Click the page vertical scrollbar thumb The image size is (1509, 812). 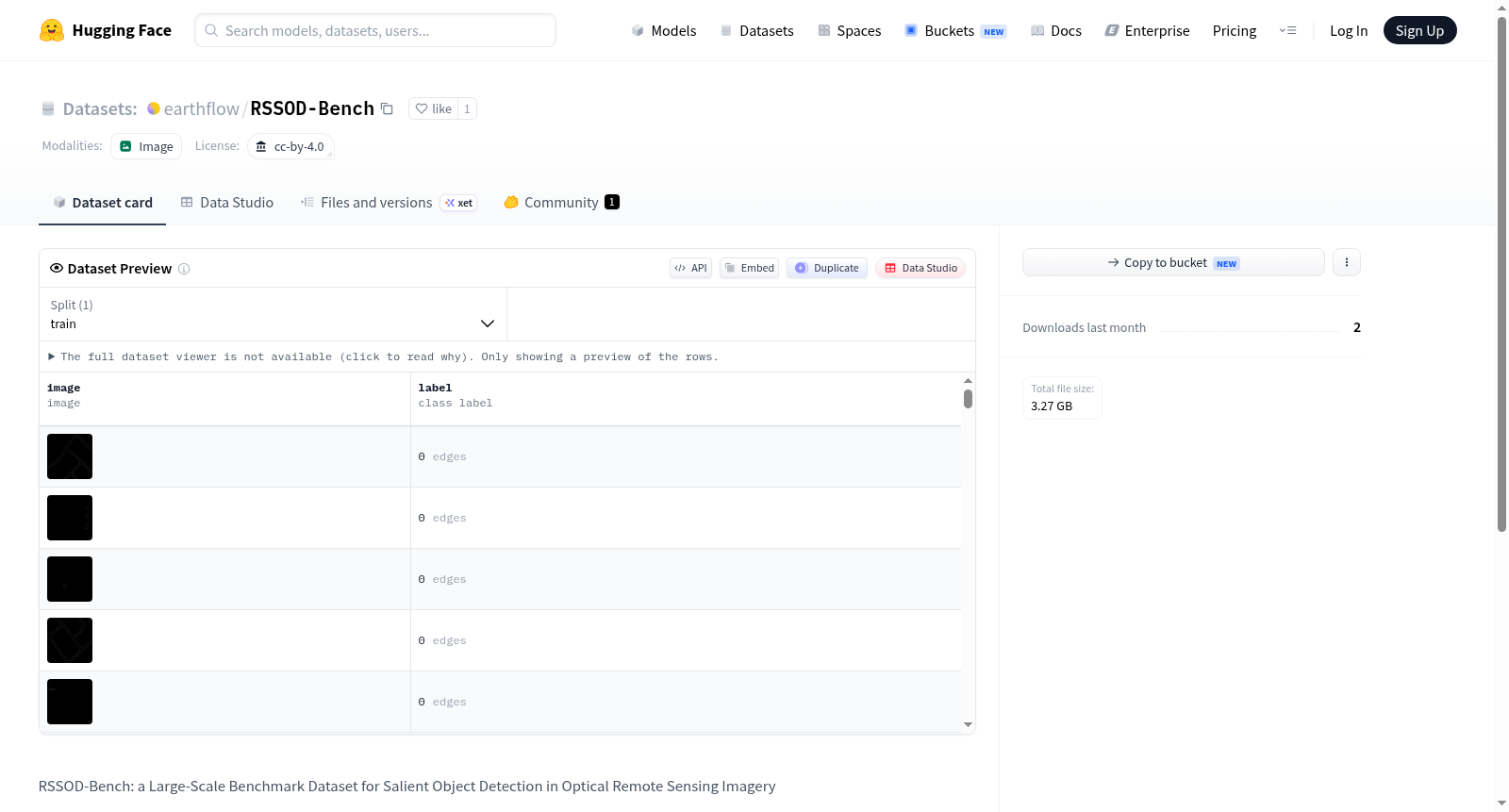[x=1501, y=273]
